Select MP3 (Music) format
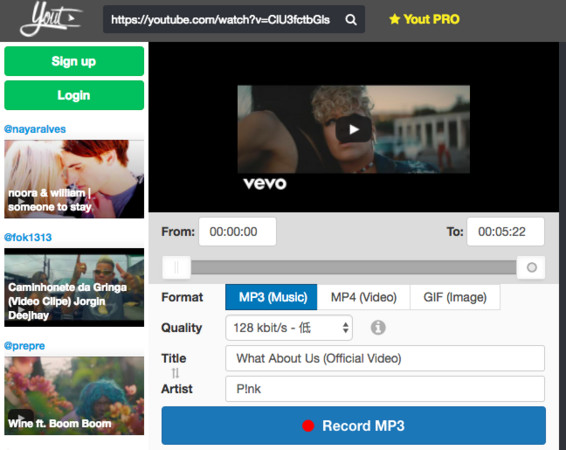 click(271, 297)
